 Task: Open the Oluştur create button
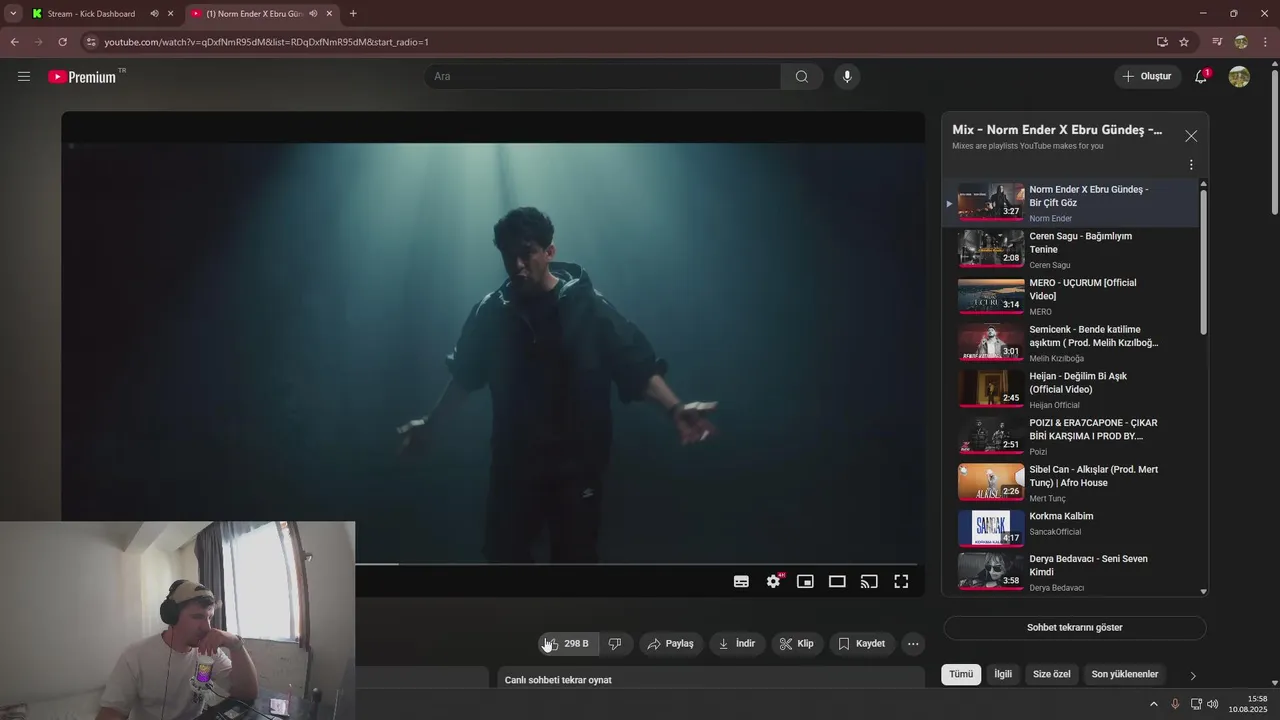coord(1147,76)
